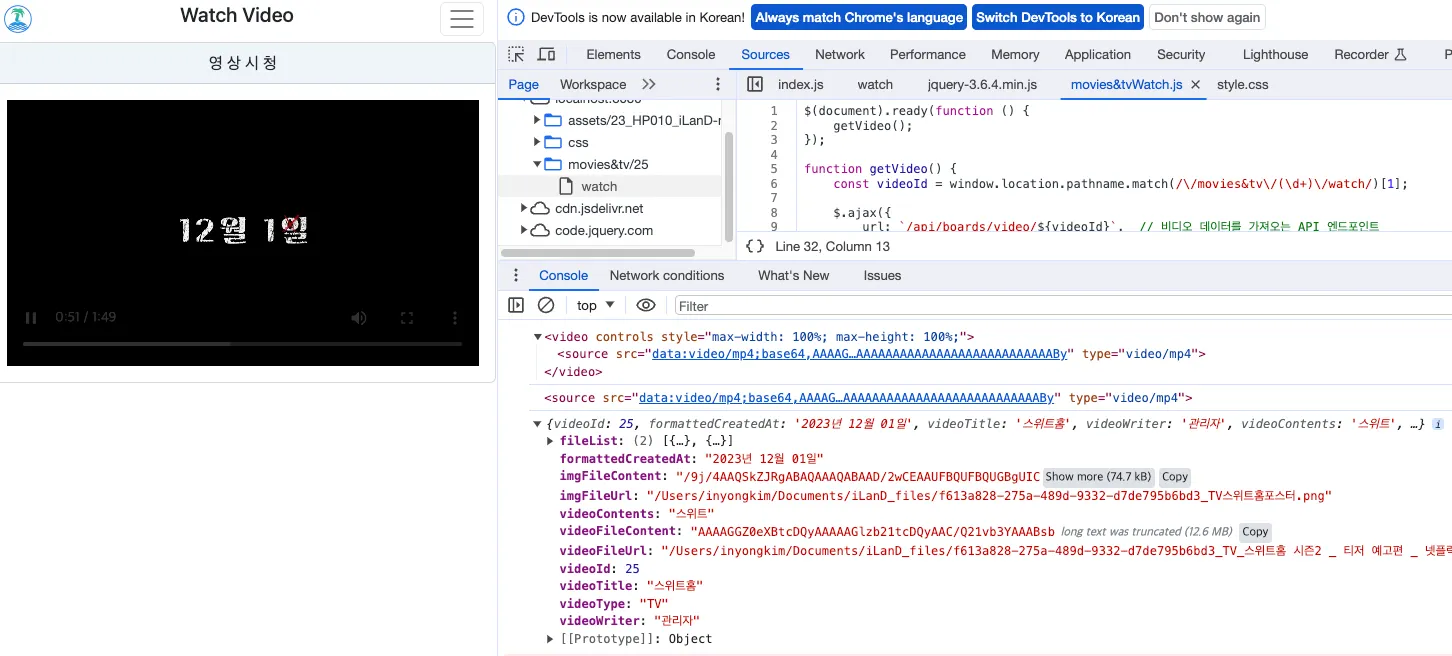Open the top JavaScript context dropdown
1452x656 pixels.
[x=596, y=305]
